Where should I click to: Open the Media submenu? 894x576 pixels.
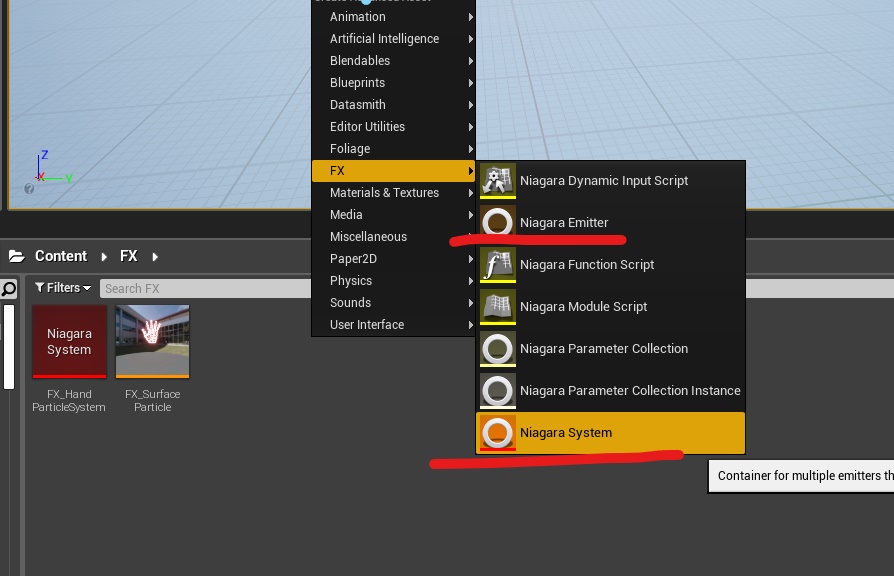[x=393, y=214]
